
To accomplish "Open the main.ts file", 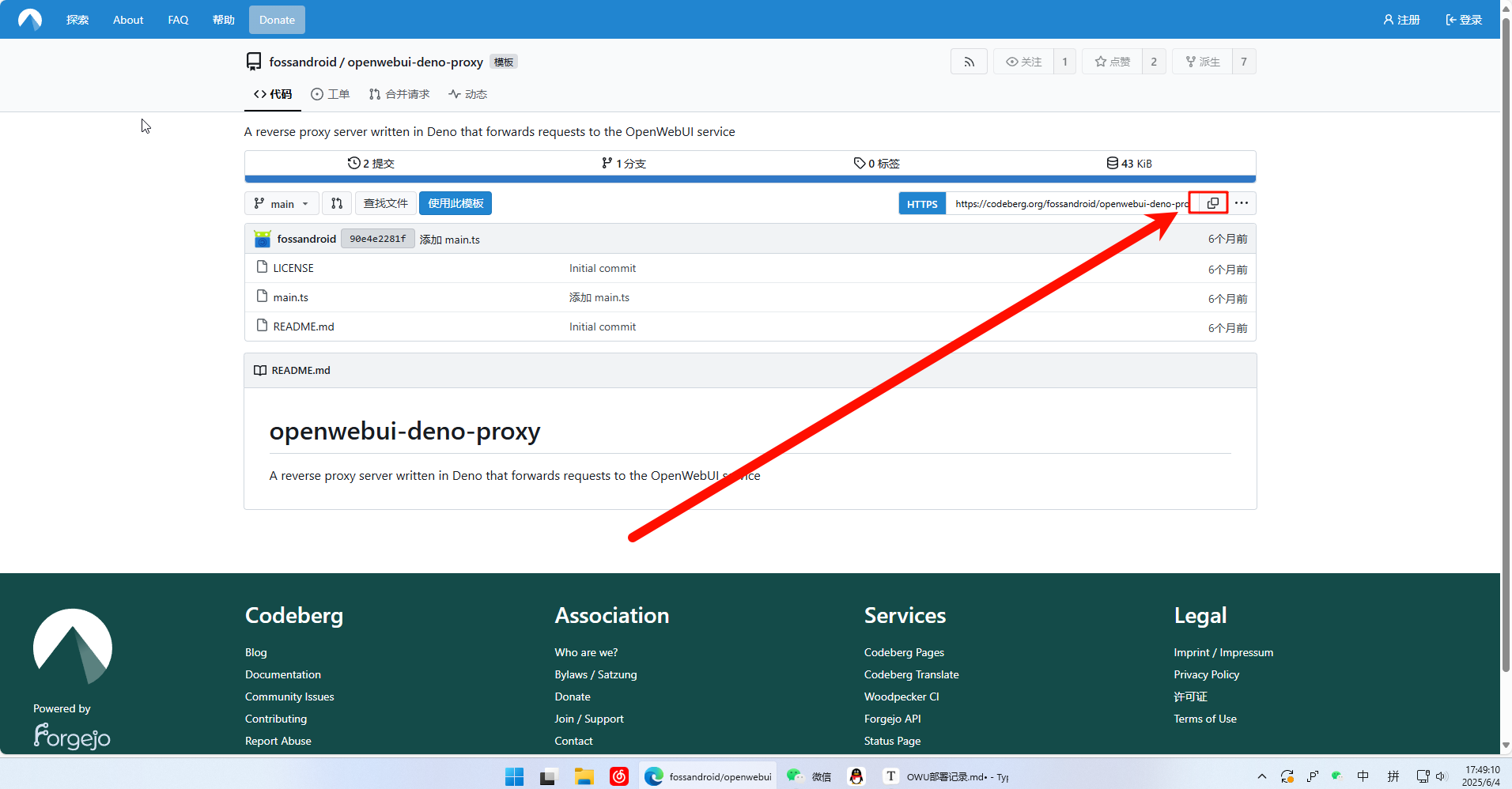I will coord(291,297).
